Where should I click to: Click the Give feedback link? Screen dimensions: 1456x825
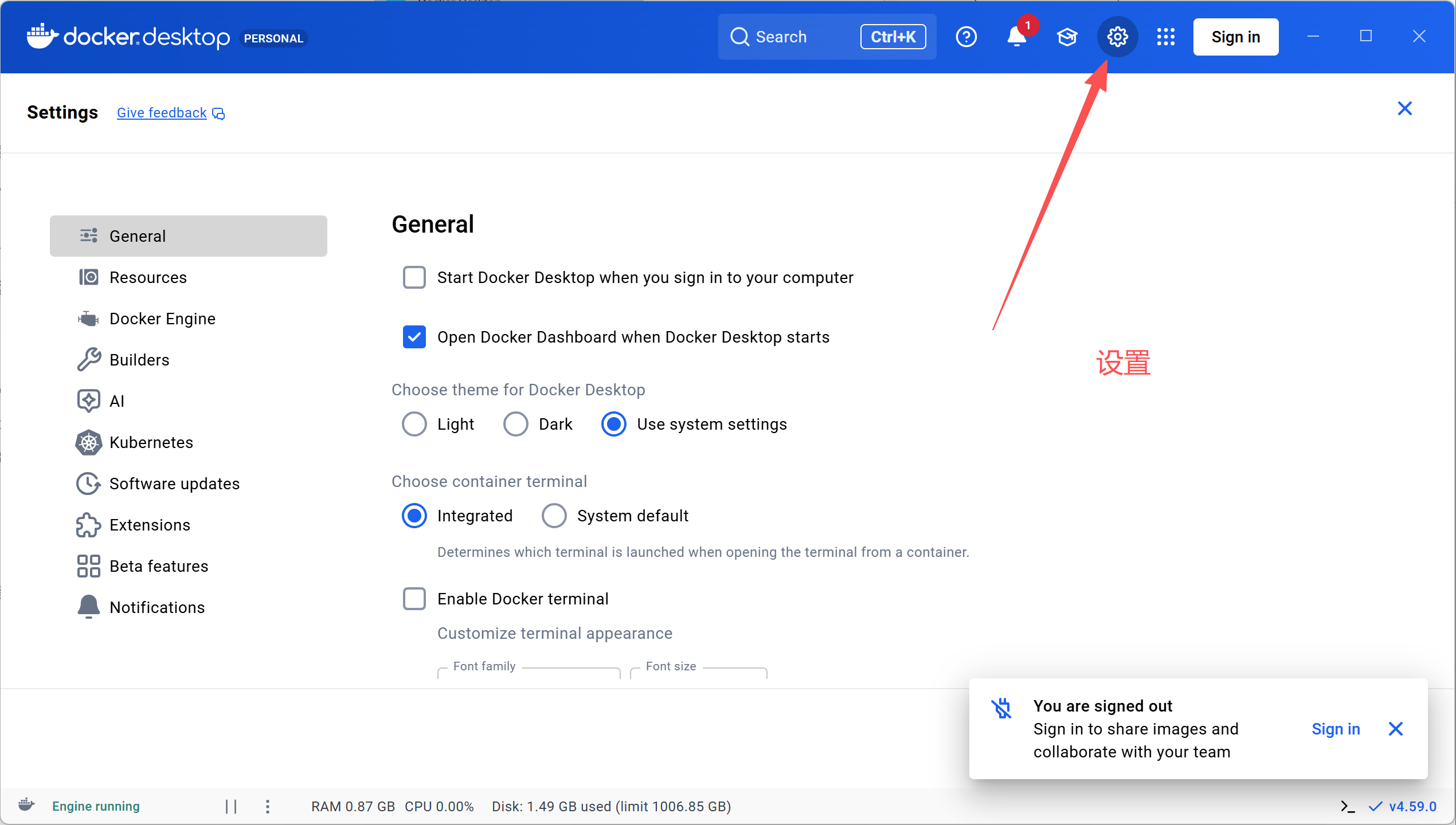[162, 113]
